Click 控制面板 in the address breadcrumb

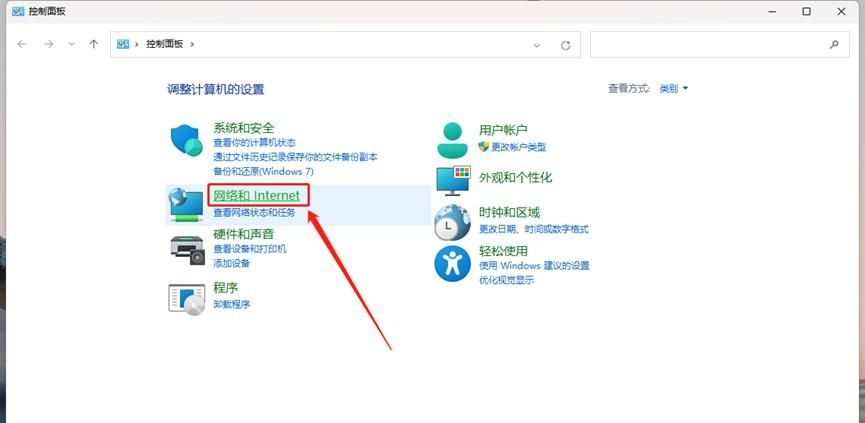(x=164, y=44)
